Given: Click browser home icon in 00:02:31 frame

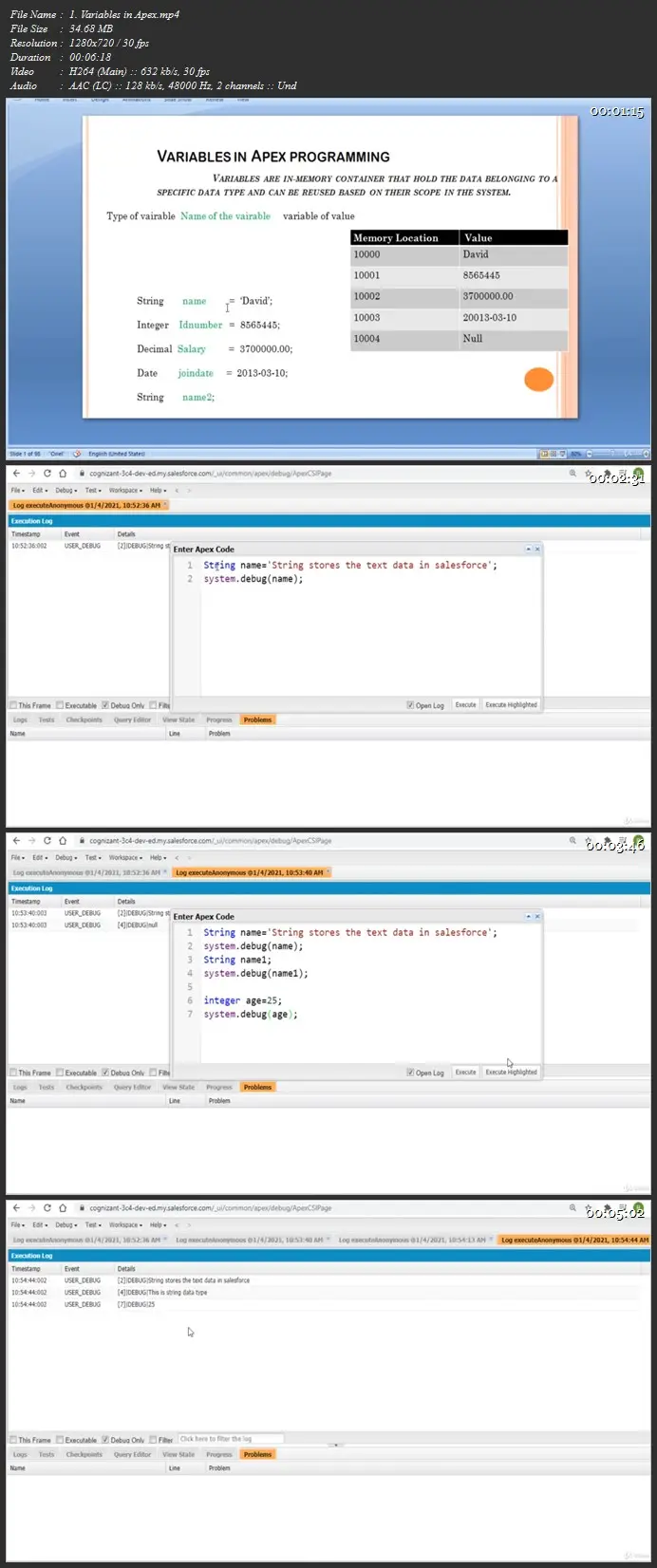Looking at the screenshot, I should point(63,473).
